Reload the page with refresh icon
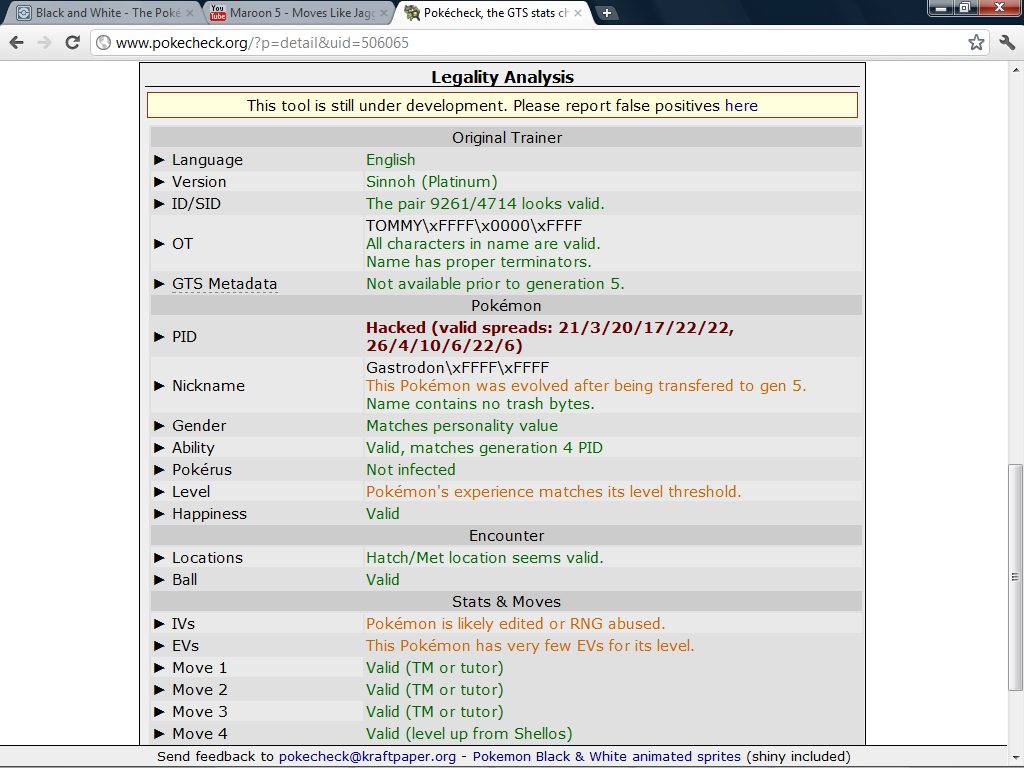1024x768 pixels. coord(72,43)
